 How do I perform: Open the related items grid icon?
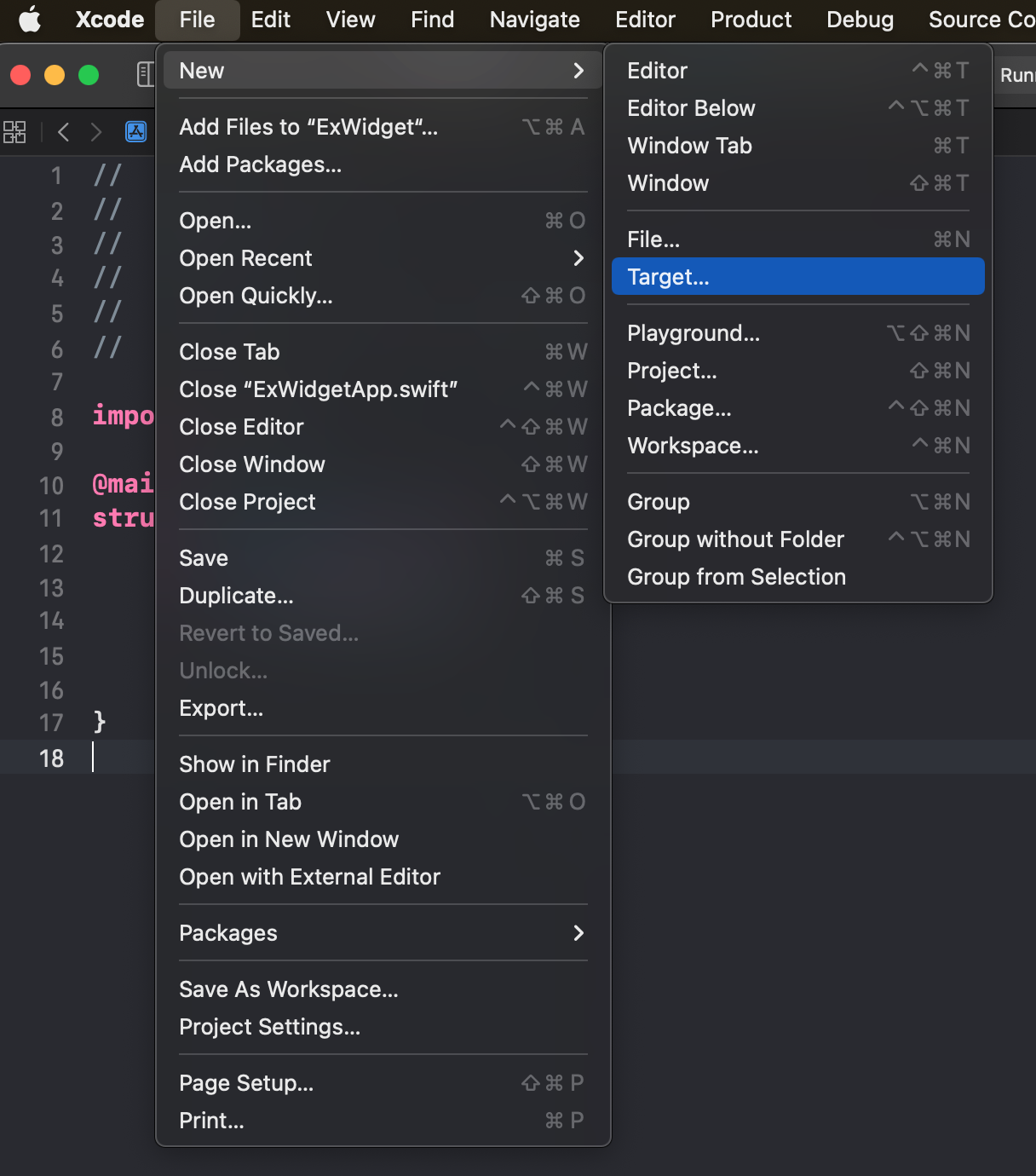pos(14,131)
